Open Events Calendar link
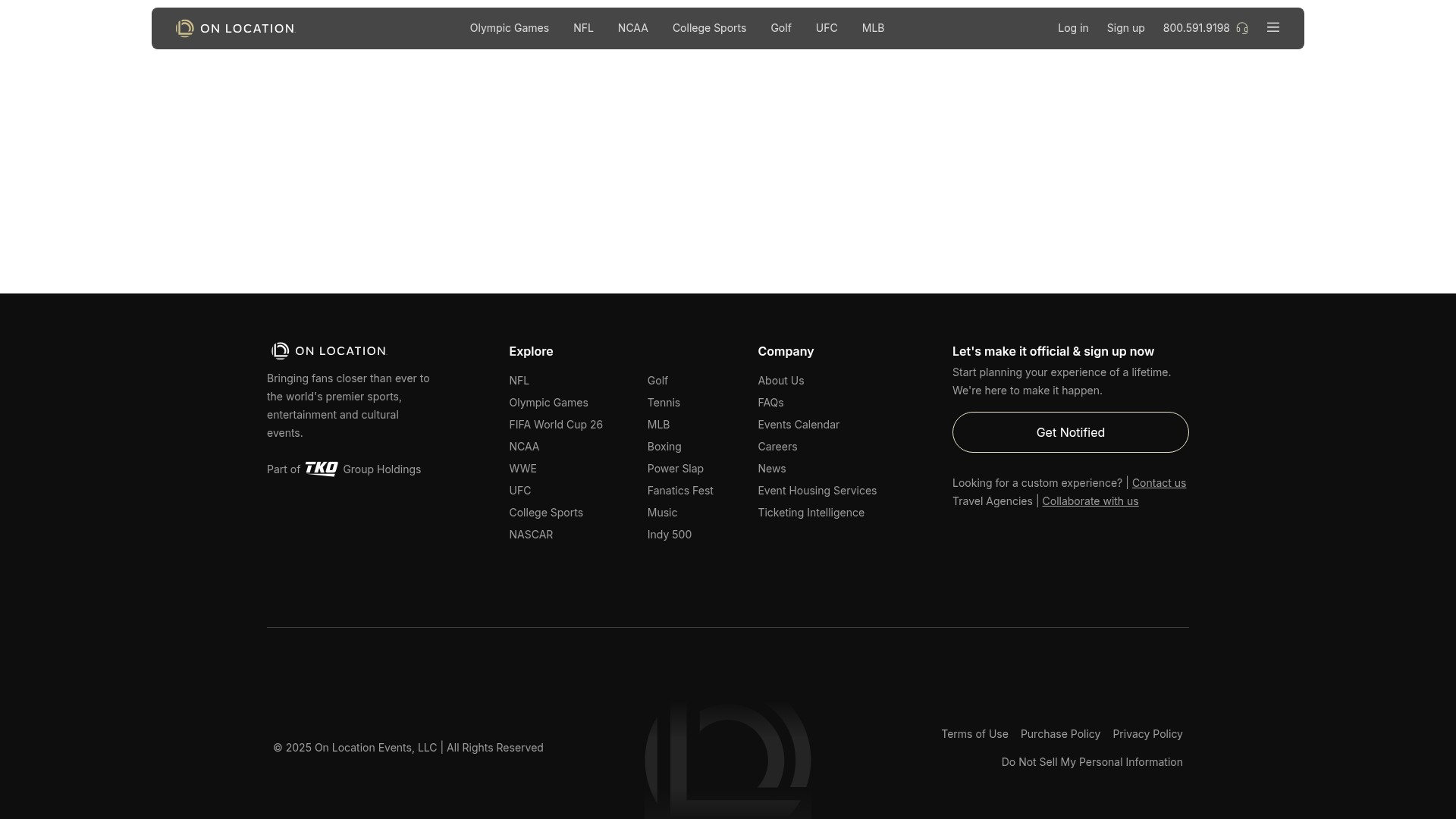The width and height of the screenshot is (1456, 819). [x=799, y=425]
